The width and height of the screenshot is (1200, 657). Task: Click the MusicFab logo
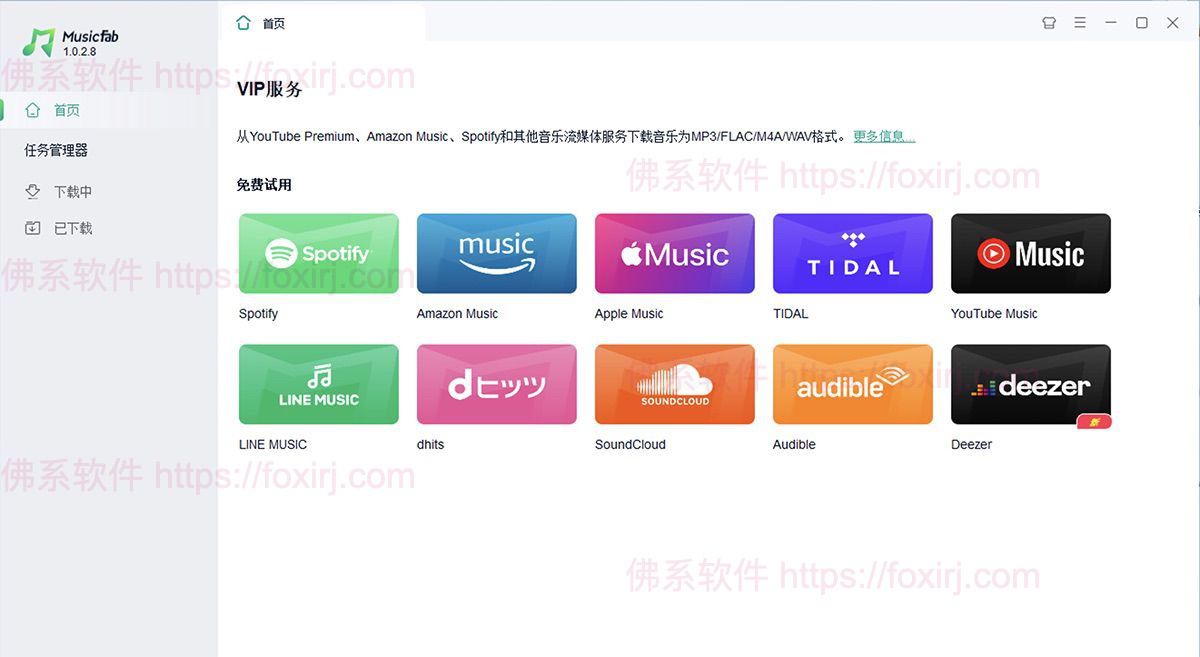70,40
